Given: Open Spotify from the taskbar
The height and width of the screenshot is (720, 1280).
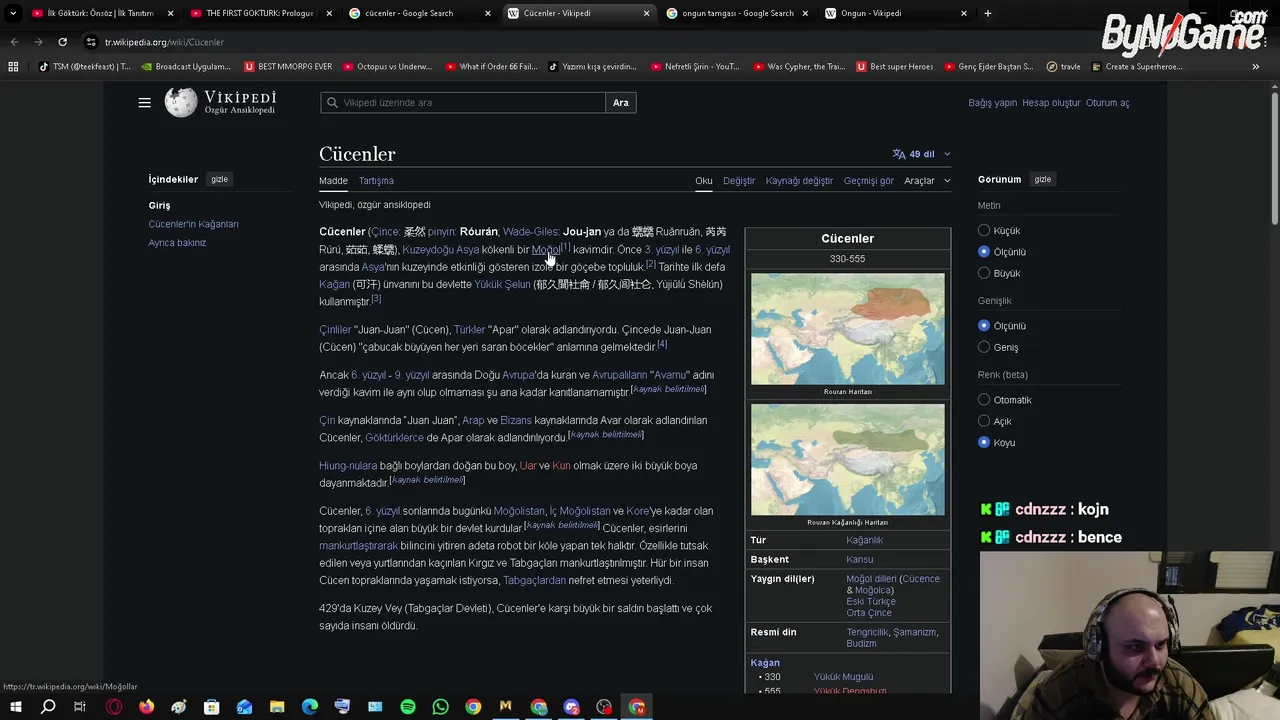Looking at the screenshot, I should tap(408, 707).
